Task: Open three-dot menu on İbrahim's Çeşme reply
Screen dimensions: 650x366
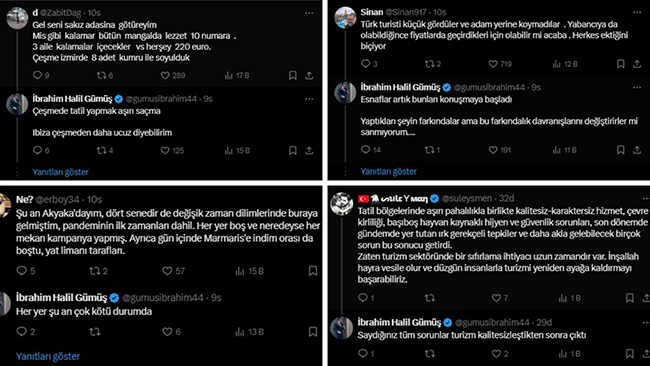Action: point(309,99)
